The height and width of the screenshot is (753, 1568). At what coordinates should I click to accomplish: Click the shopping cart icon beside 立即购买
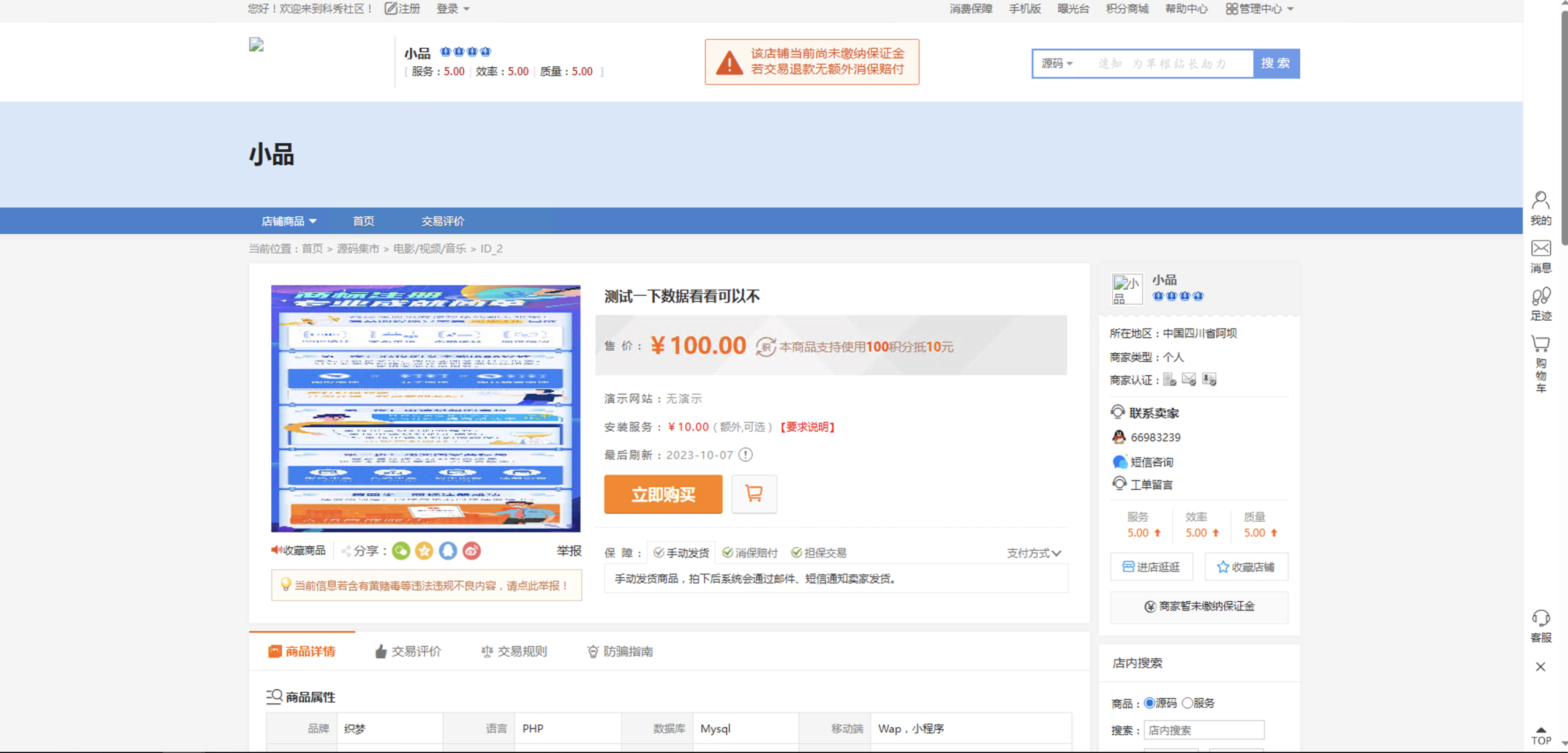pos(753,493)
